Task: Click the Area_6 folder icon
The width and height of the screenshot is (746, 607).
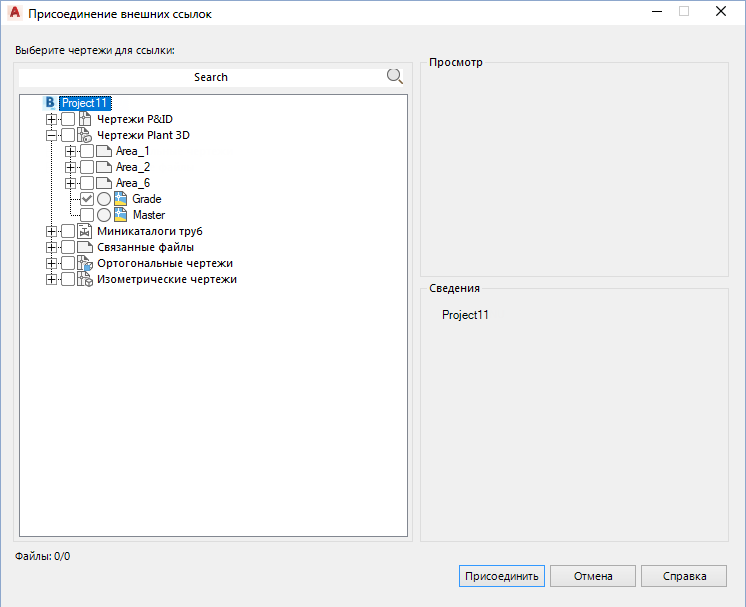Action: (x=104, y=183)
